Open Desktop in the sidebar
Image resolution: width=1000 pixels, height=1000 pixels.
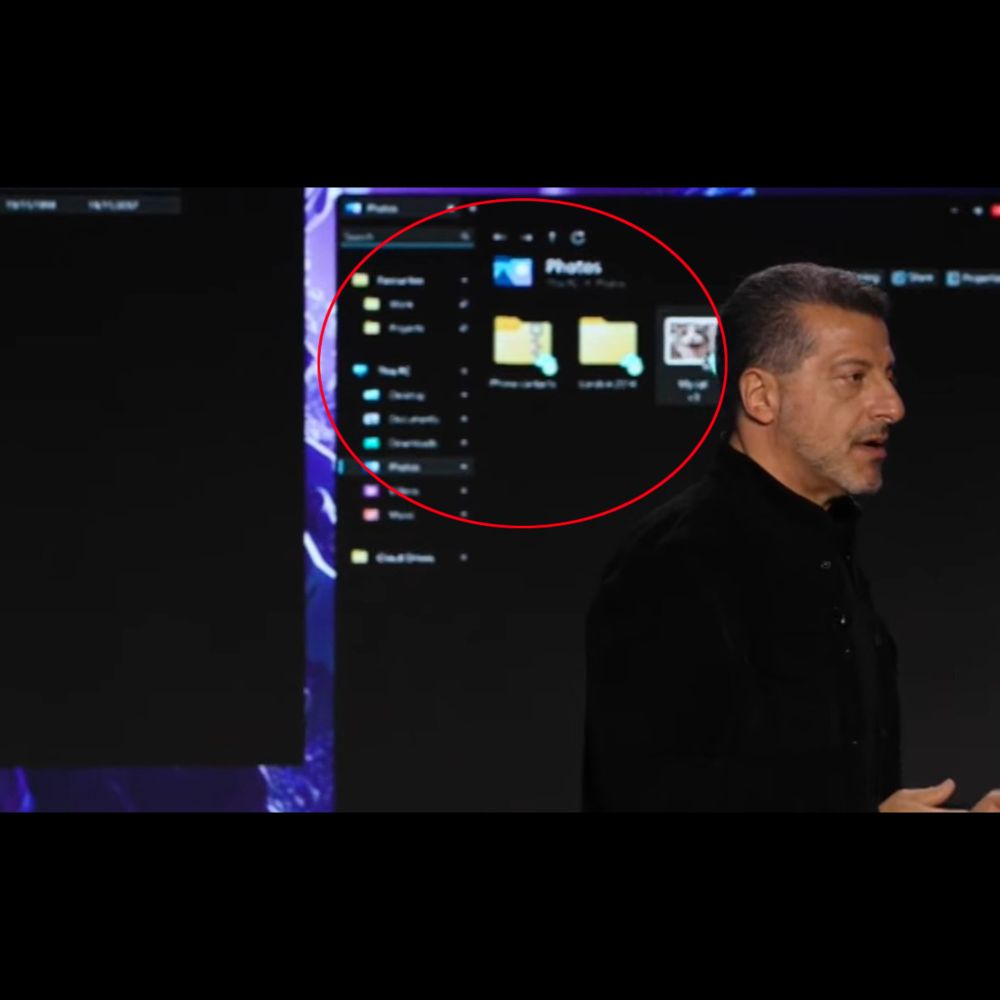point(406,395)
